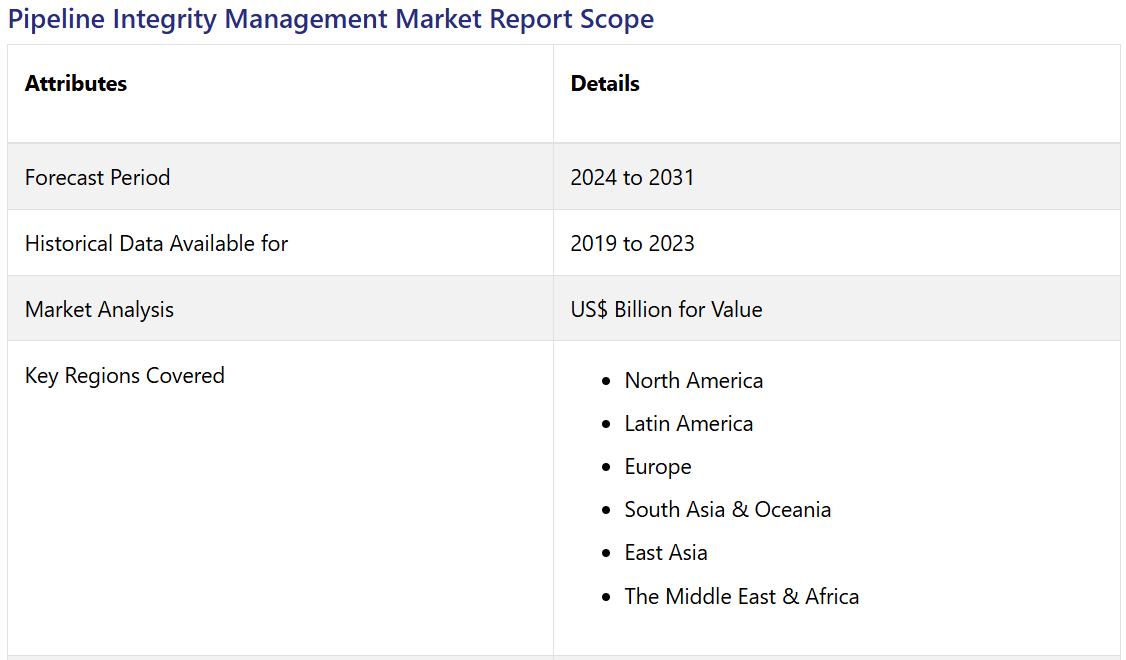Image resolution: width=1126 pixels, height=660 pixels.
Task: Click the bullet point beside East Asia
Action: point(606,554)
